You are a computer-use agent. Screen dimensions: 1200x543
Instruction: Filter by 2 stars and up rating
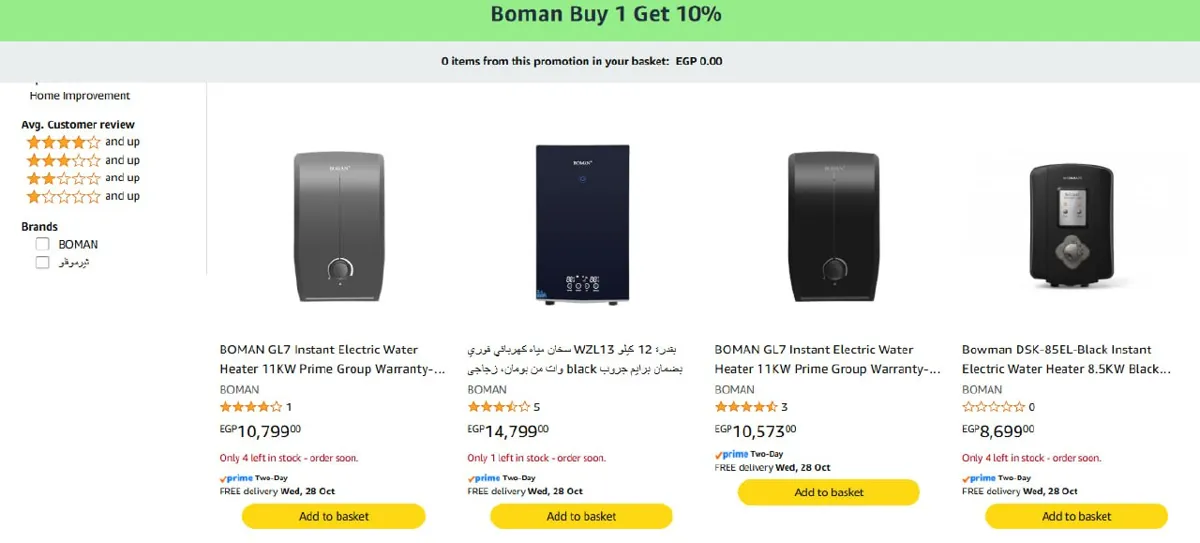[x=83, y=178]
